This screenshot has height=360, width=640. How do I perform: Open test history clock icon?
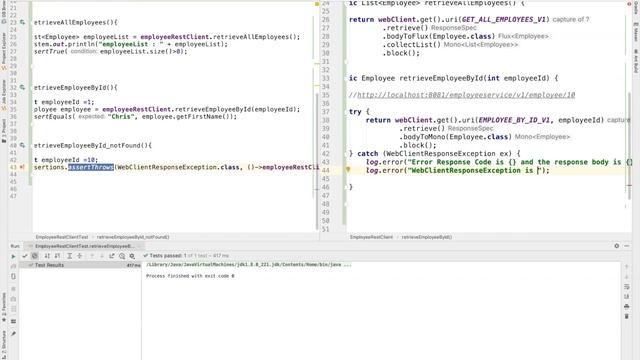click(x=122, y=256)
